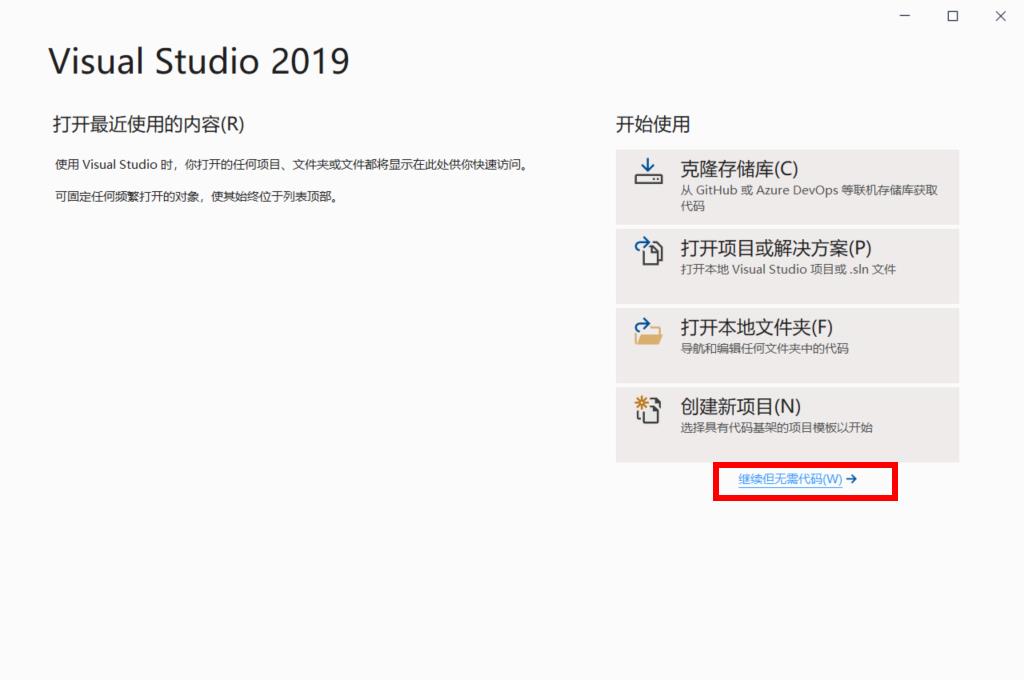
Task: Choose 打开项目或解决方案(P)
Action: click(787, 266)
